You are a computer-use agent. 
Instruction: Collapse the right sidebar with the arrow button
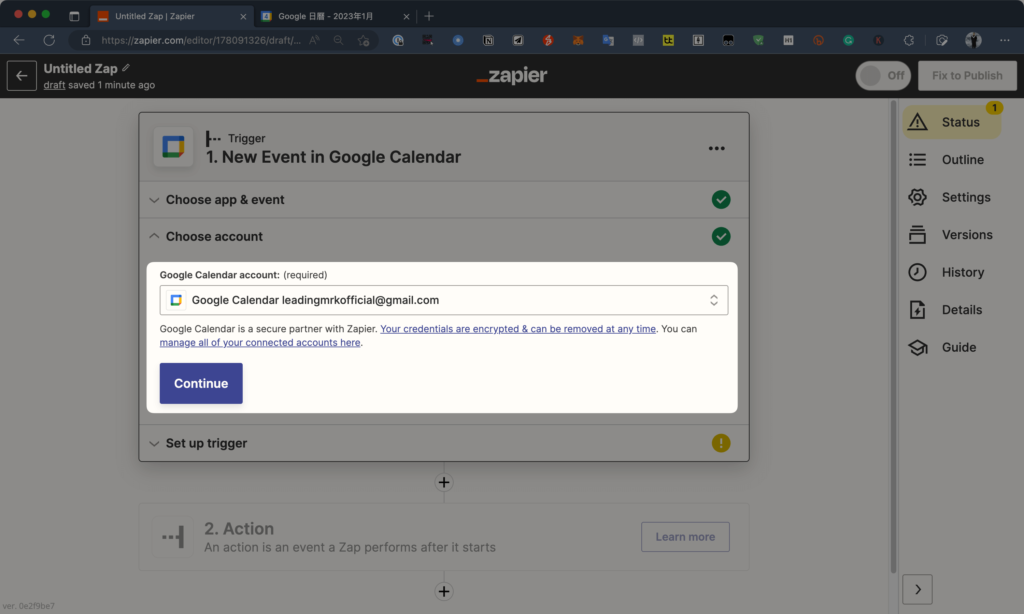coord(918,589)
